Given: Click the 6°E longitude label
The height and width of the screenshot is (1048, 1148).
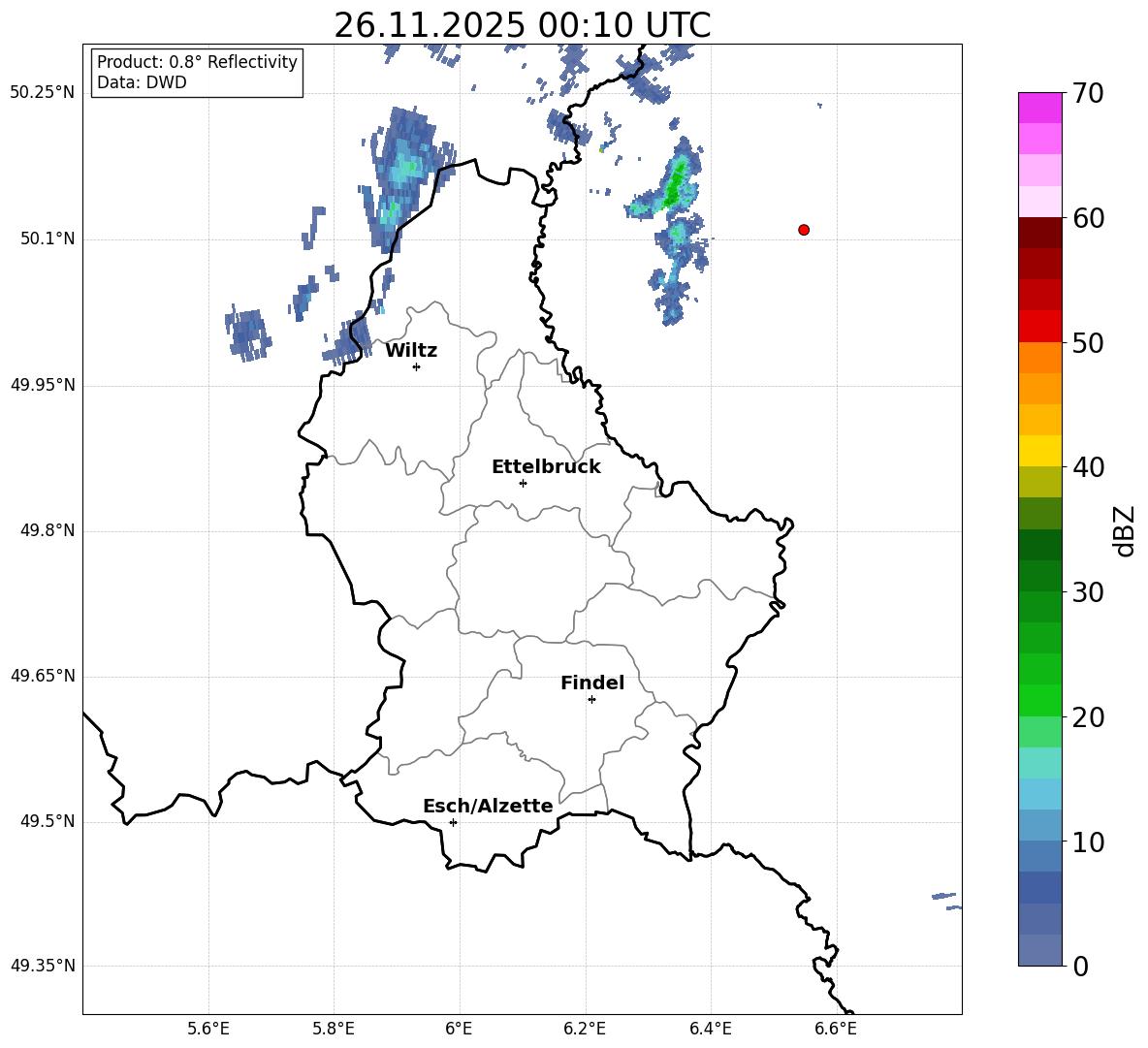Looking at the screenshot, I should click(459, 1029).
